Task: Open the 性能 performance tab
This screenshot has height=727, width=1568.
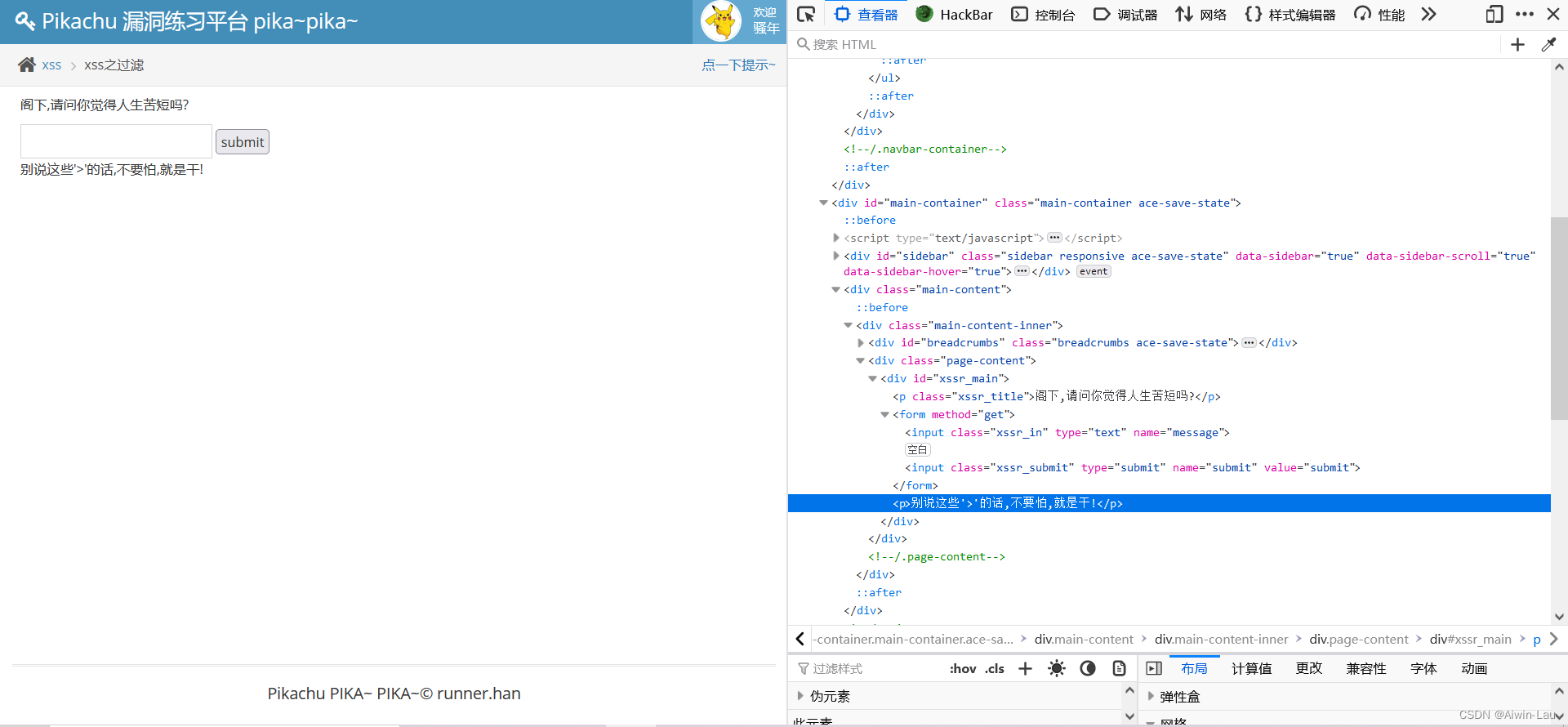Action: point(1379,14)
